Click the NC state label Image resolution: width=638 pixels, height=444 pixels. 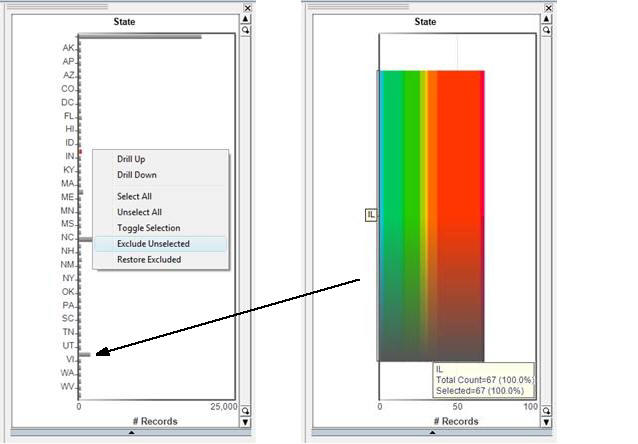68,237
